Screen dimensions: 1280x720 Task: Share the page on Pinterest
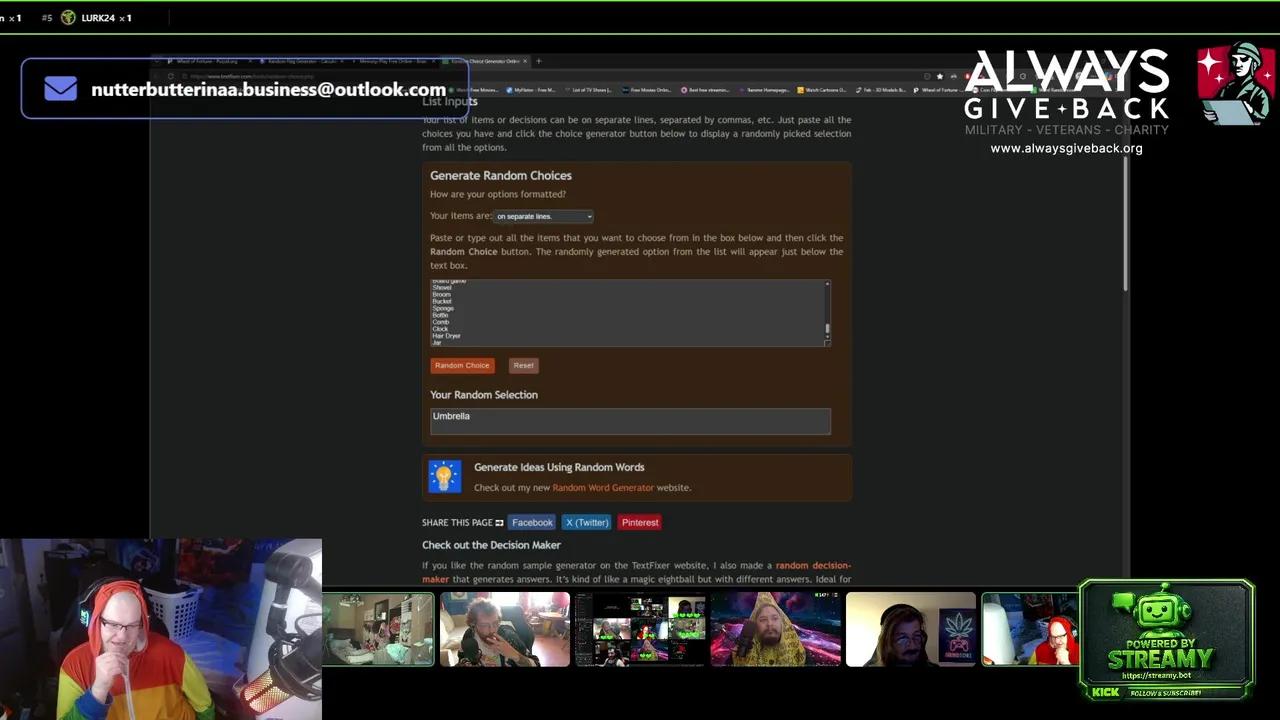pos(640,522)
